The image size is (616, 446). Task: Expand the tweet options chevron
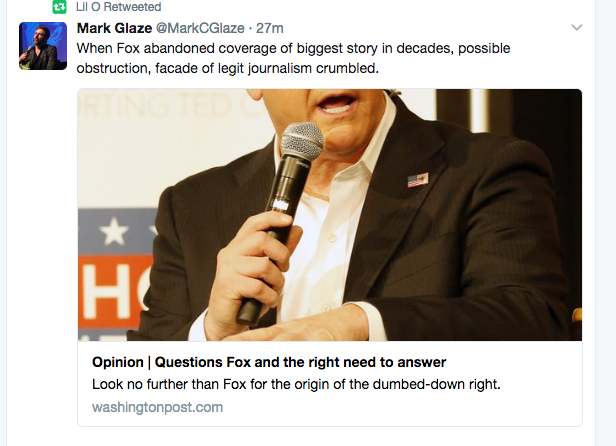576,28
